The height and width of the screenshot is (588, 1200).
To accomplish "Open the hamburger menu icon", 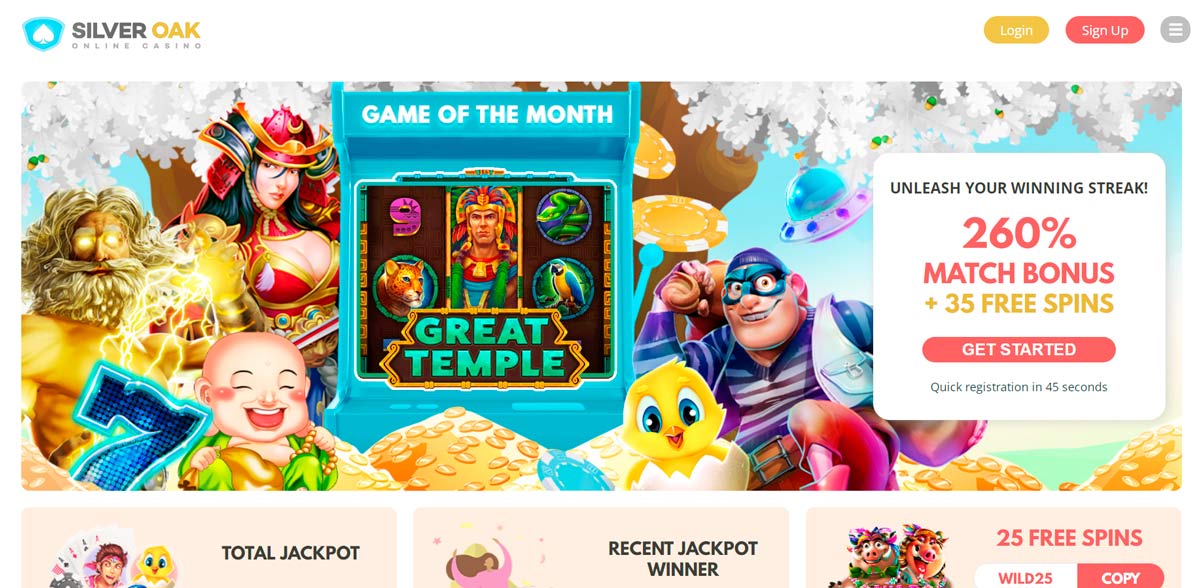I will 1174,30.
